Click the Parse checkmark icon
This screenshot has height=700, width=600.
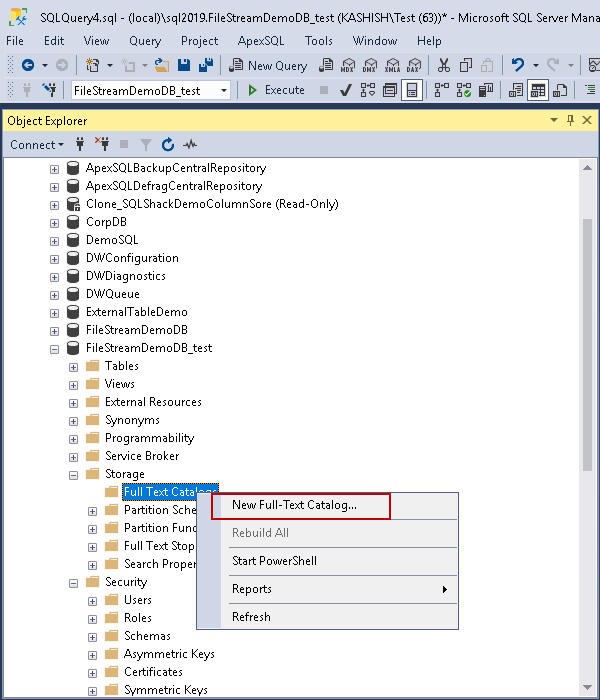[x=345, y=90]
